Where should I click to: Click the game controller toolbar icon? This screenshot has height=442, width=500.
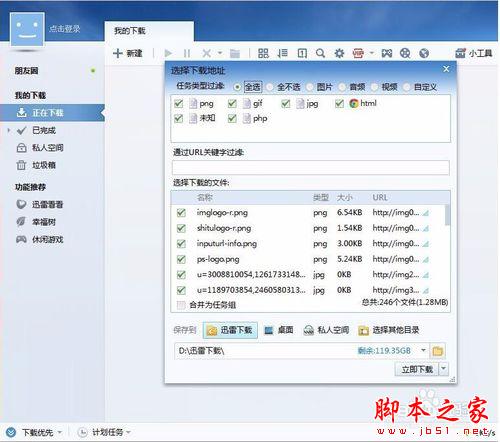(x=387, y=53)
